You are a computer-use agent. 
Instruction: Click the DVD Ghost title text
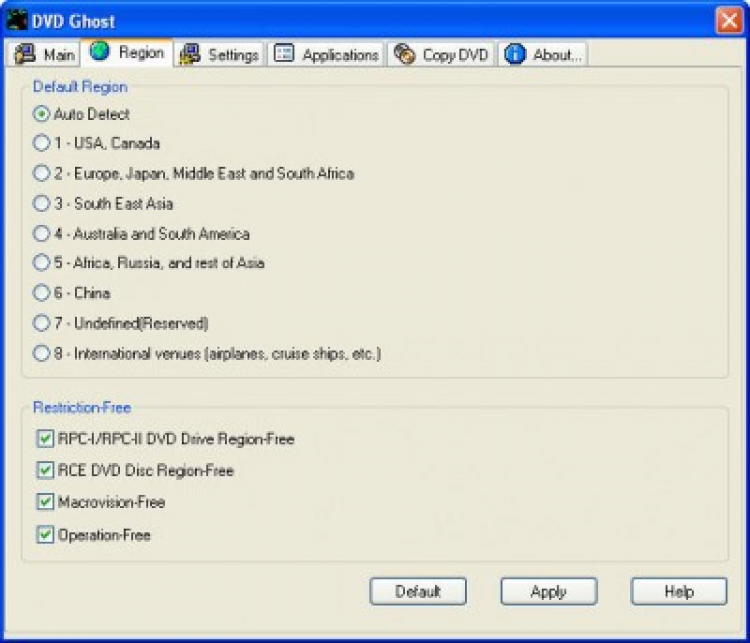tap(73, 22)
